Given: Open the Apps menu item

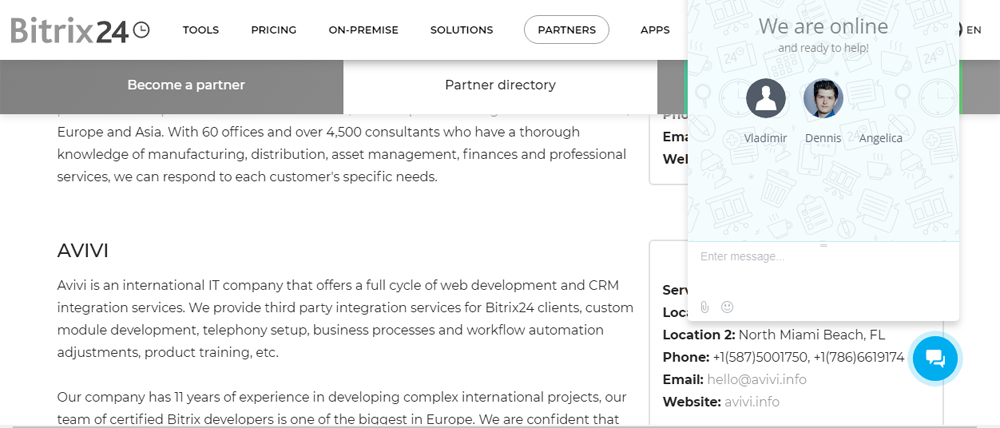Looking at the screenshot, I should [x=655, y=30].
